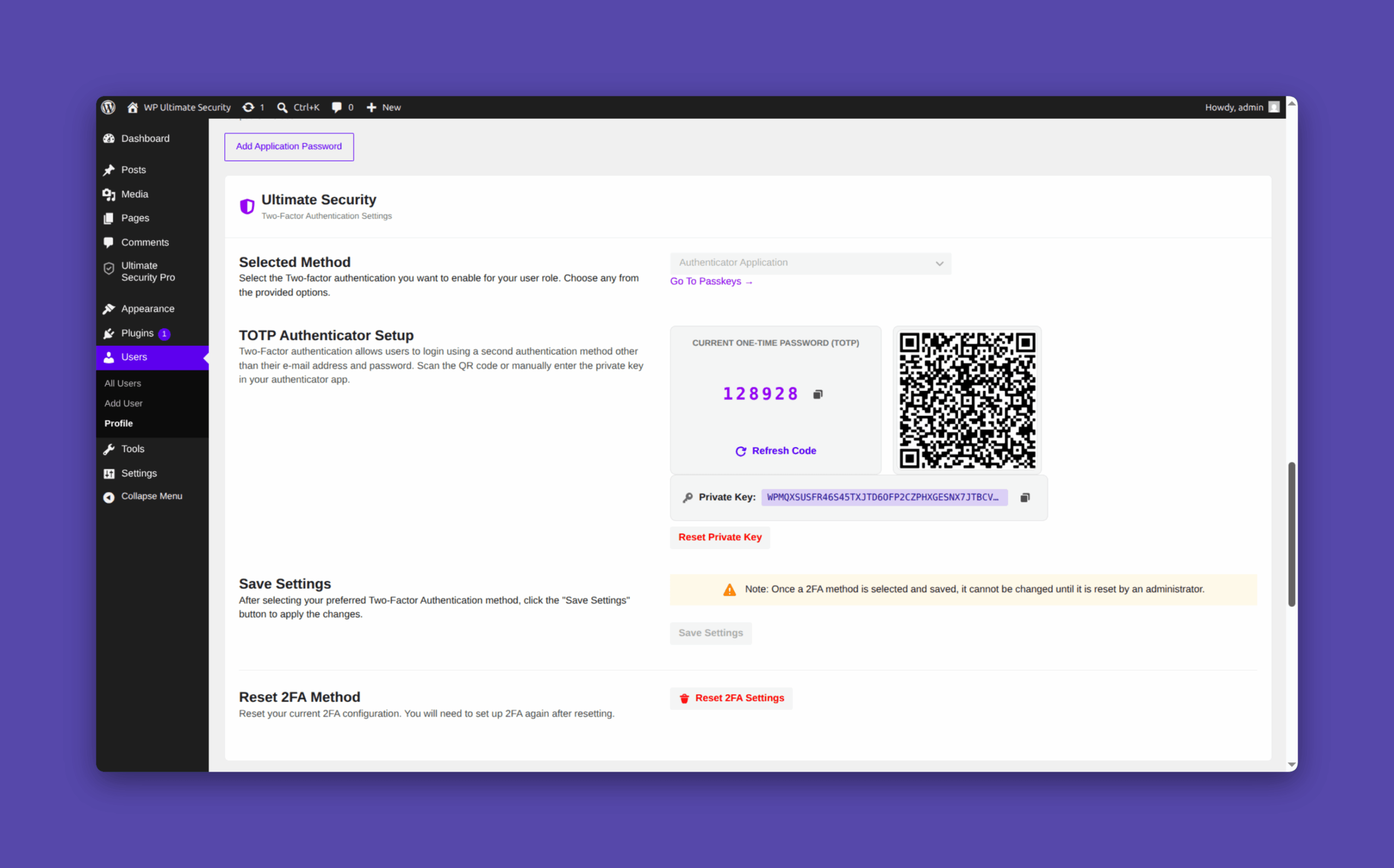Click Reset Private Key button
The width and height of the screenshot is (1394, 868).
click(x=720, y=537)
